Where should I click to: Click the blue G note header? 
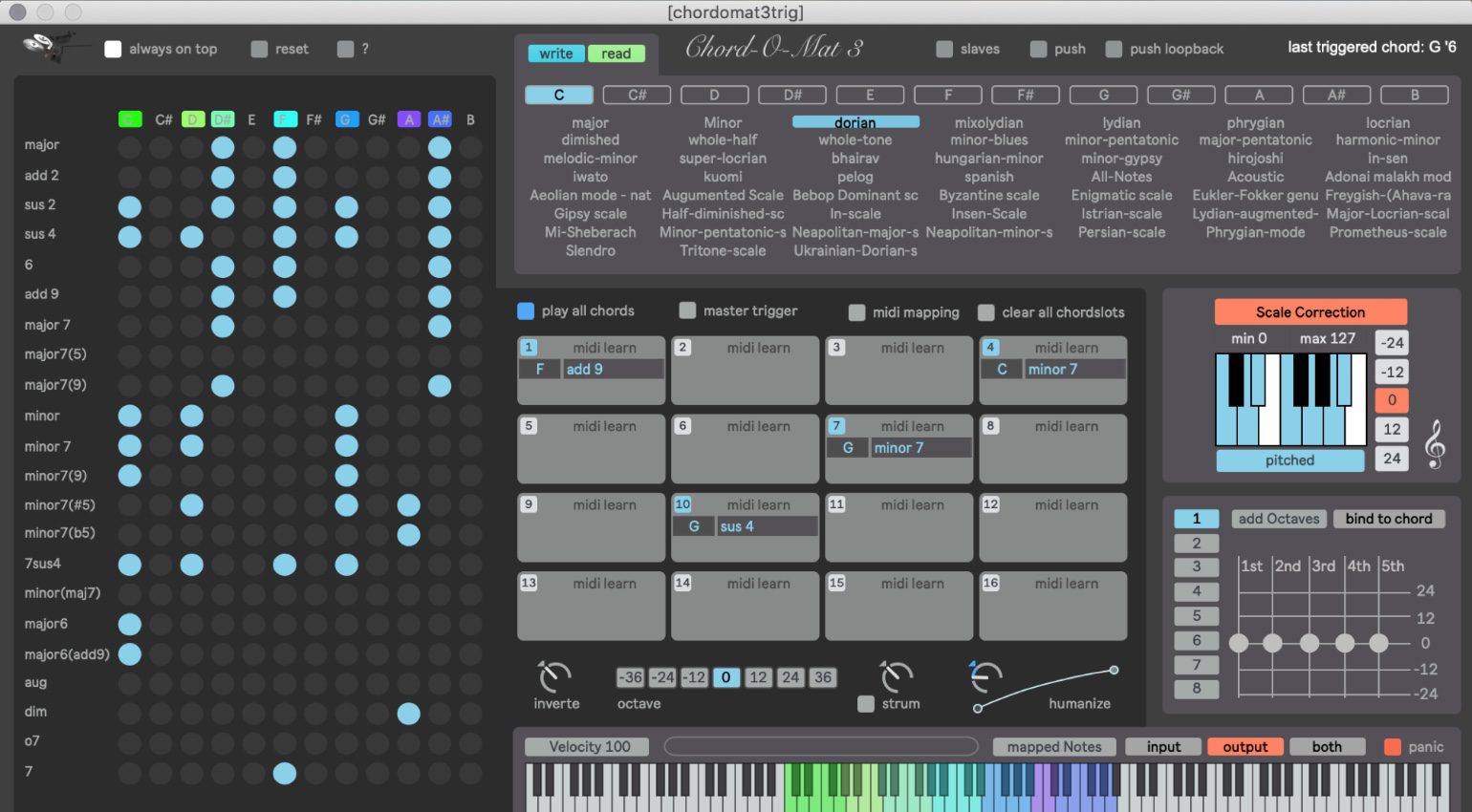pyautogui.click(x=346, y=119)
